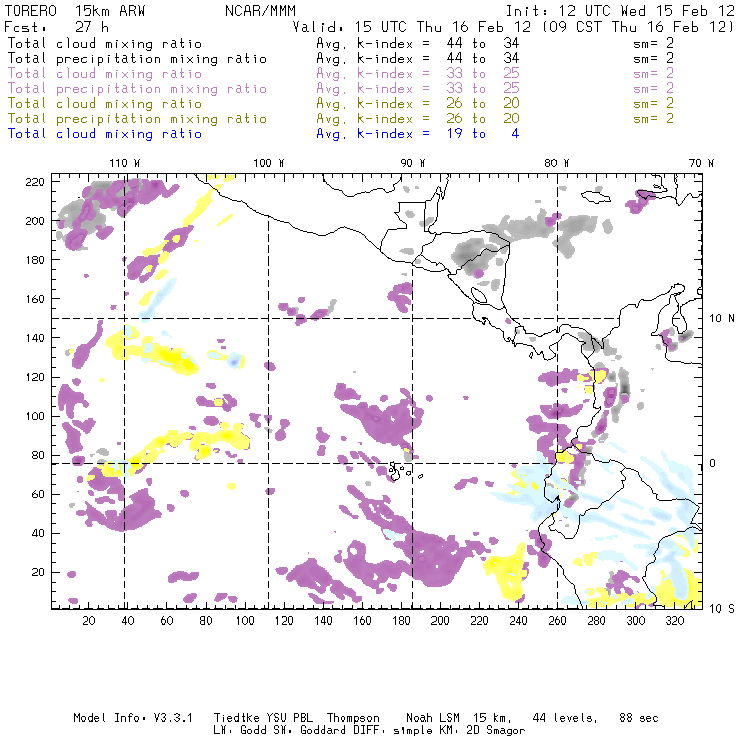This screenshot has width=740, height=740.
Task: Select the purple 'Total cloud mixing ratio' legend row
Action: (x=341, y=74)
